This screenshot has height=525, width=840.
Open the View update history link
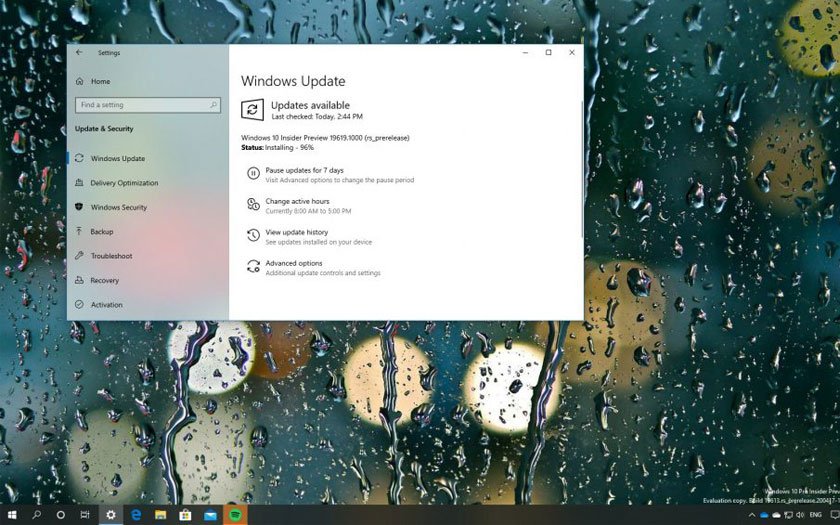click(x=296, y=232)
